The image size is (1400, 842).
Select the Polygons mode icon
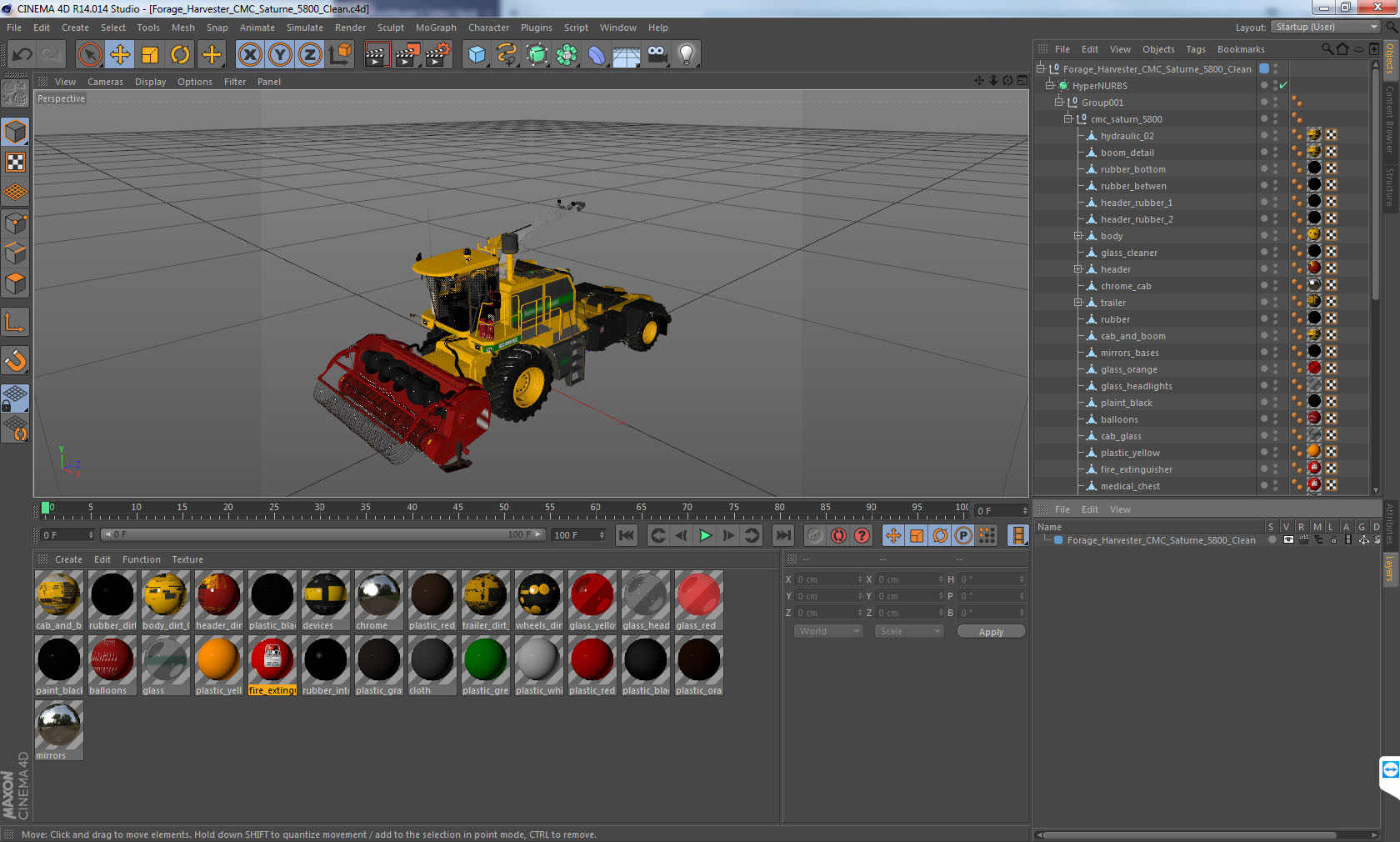tap(15, 283)
